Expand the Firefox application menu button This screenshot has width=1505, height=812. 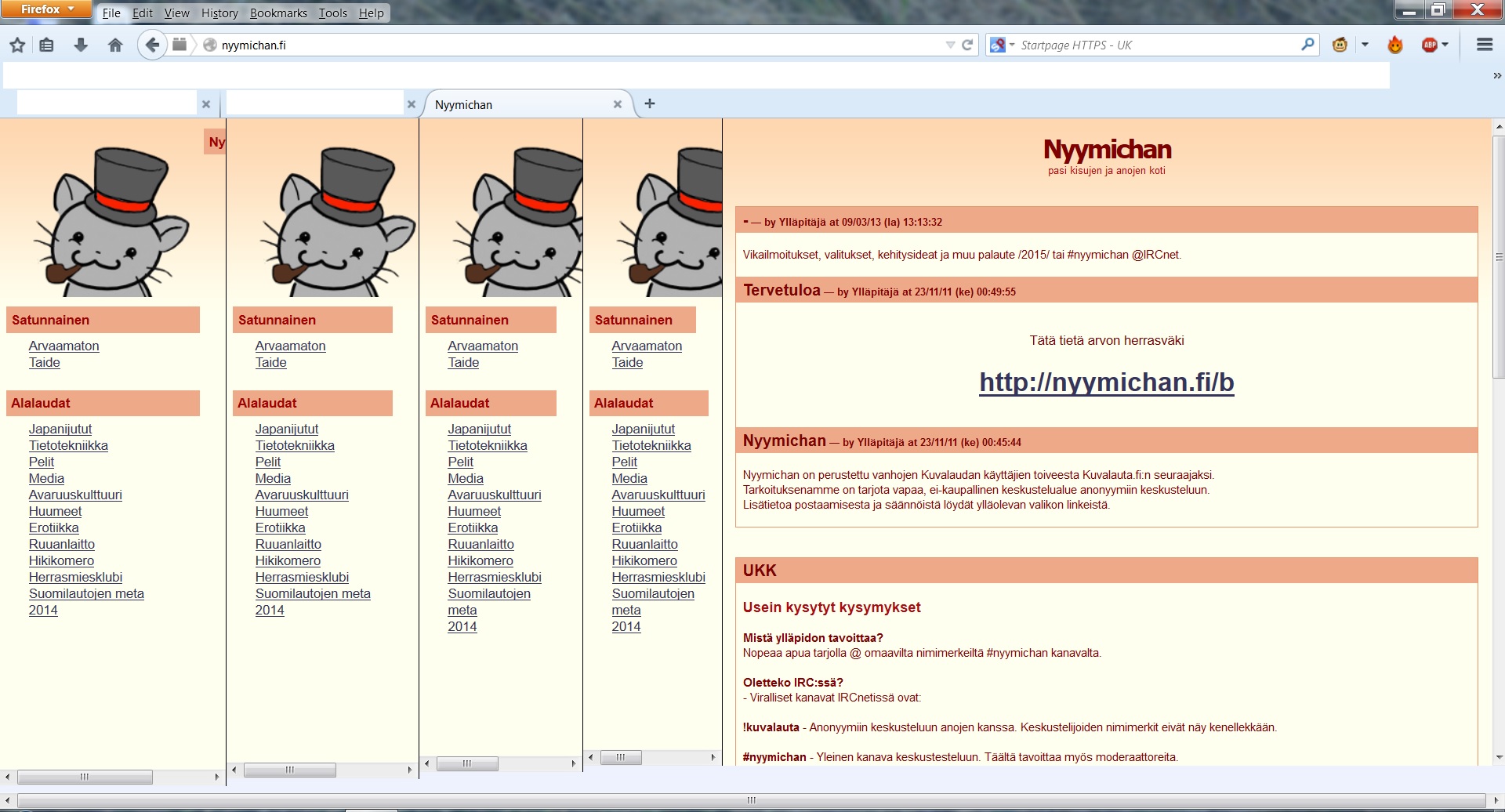click(47, 9)
